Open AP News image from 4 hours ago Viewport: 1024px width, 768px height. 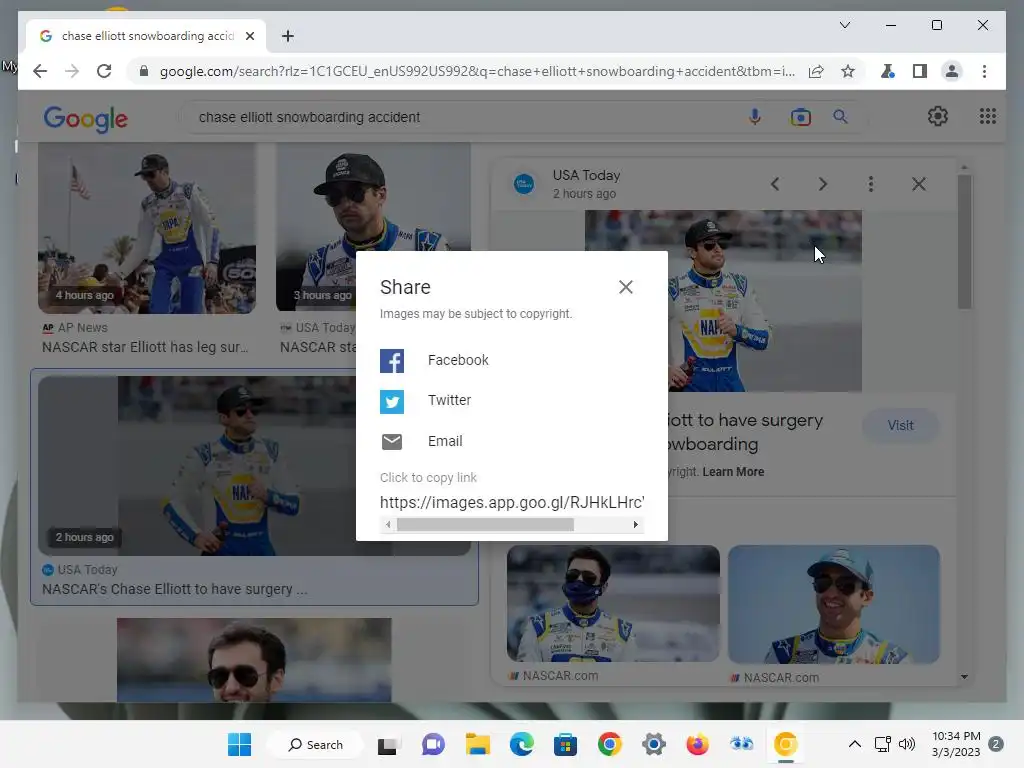pos(147,229)
